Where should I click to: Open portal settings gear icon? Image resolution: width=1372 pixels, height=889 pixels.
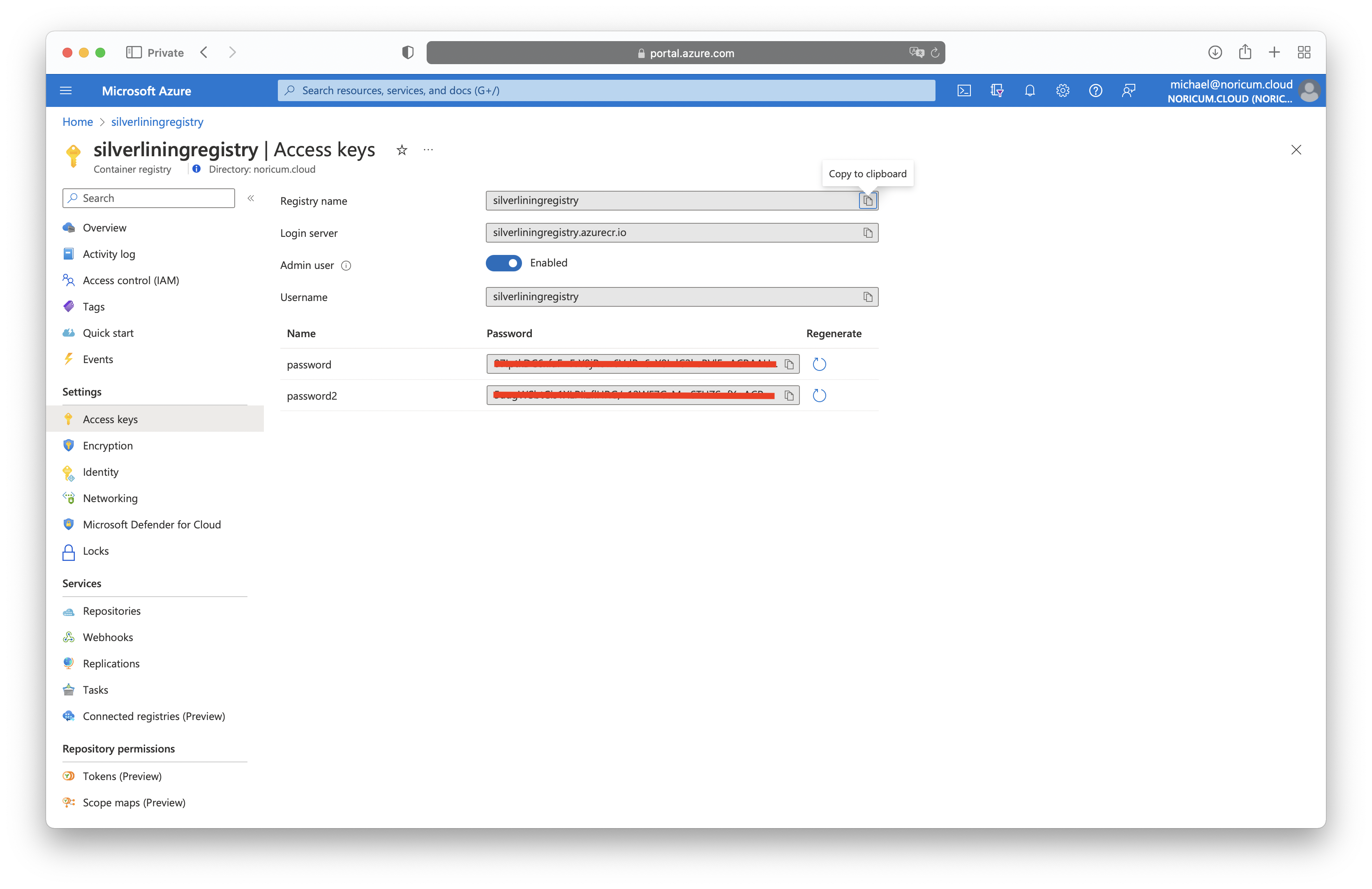(x=1062, y=90)
